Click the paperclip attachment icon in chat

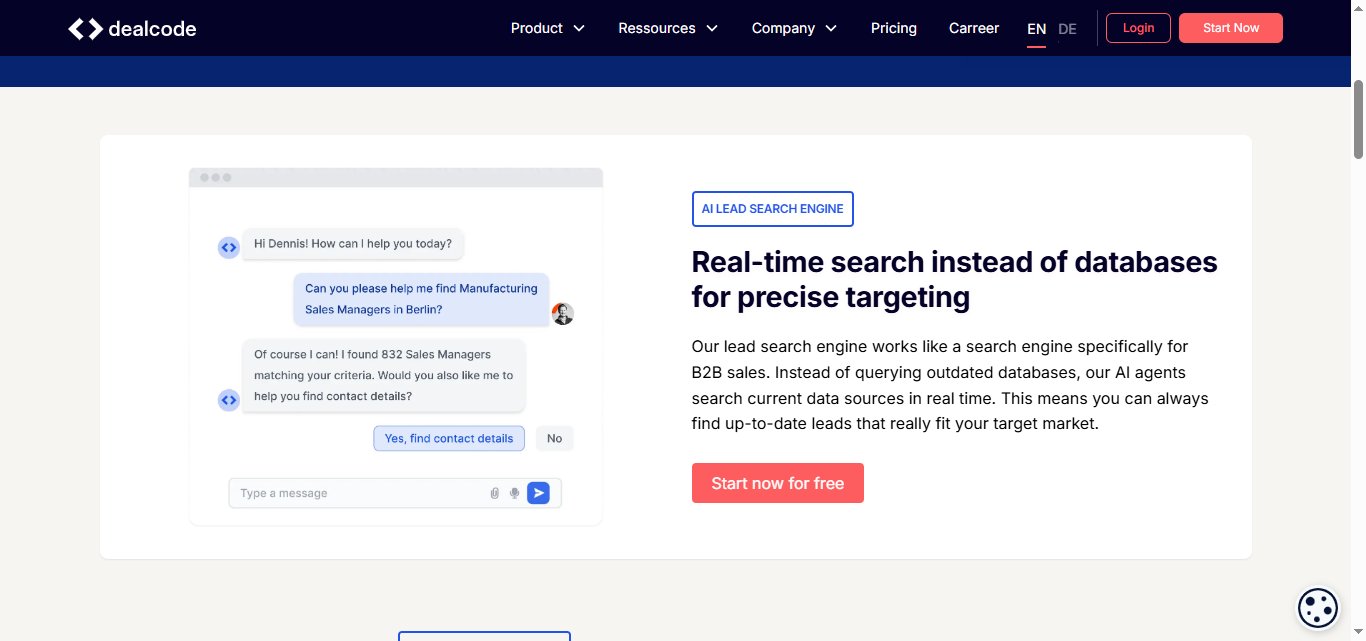[x=494, y=492]
